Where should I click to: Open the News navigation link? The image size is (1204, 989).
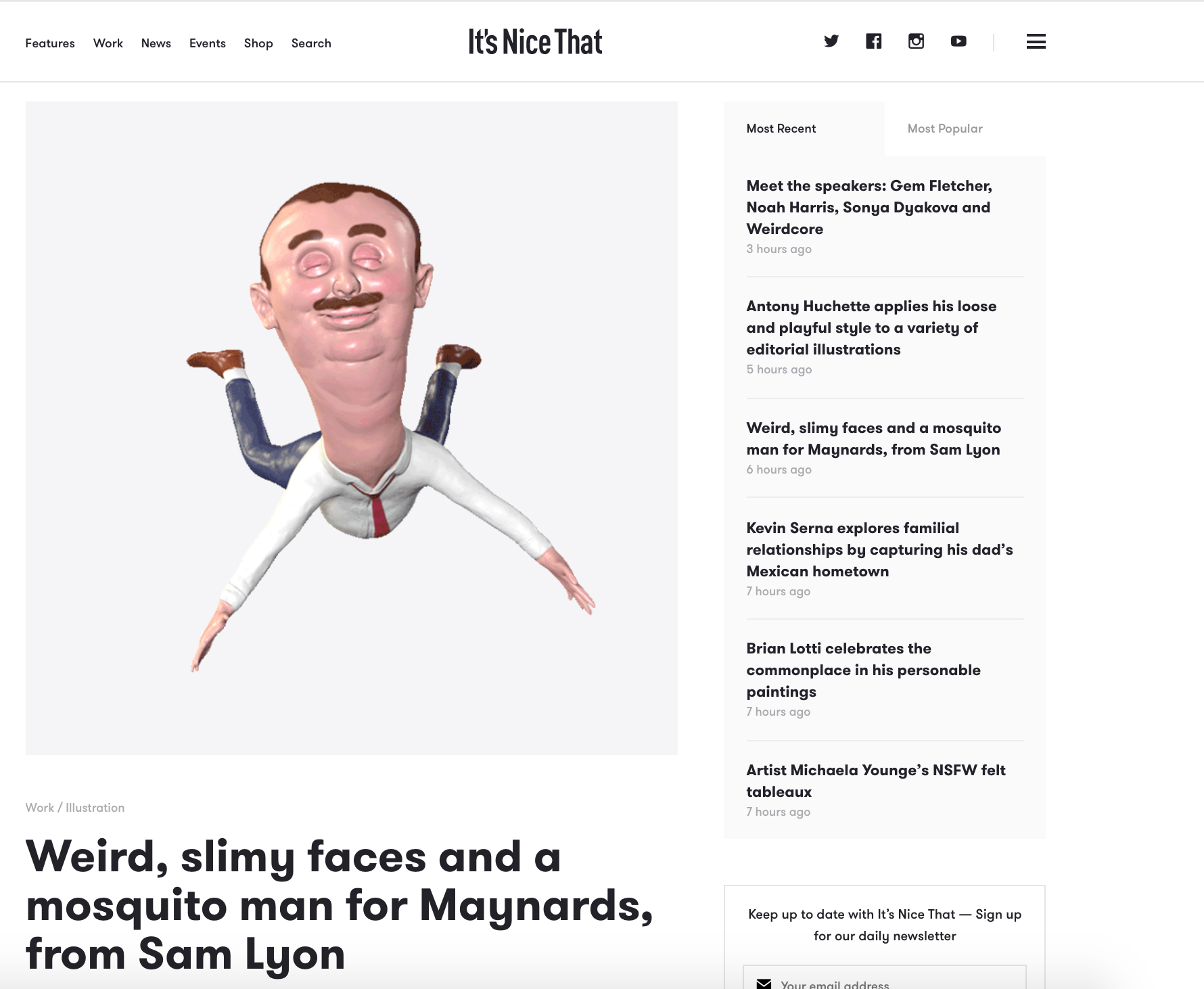[x=156, y=43]
